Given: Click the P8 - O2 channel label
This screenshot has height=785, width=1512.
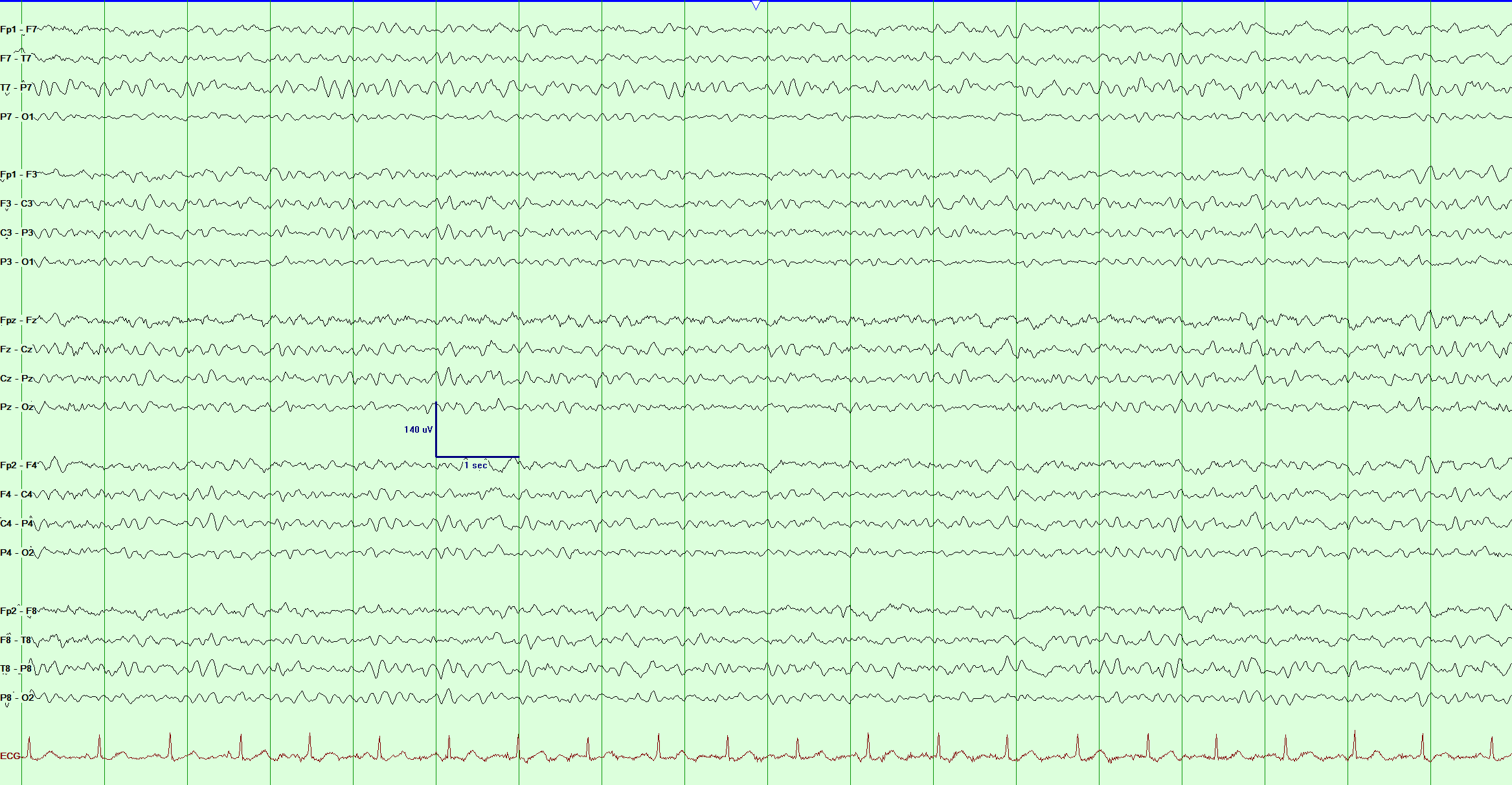Looking at the screenshot, I should (x=17, y=698).
